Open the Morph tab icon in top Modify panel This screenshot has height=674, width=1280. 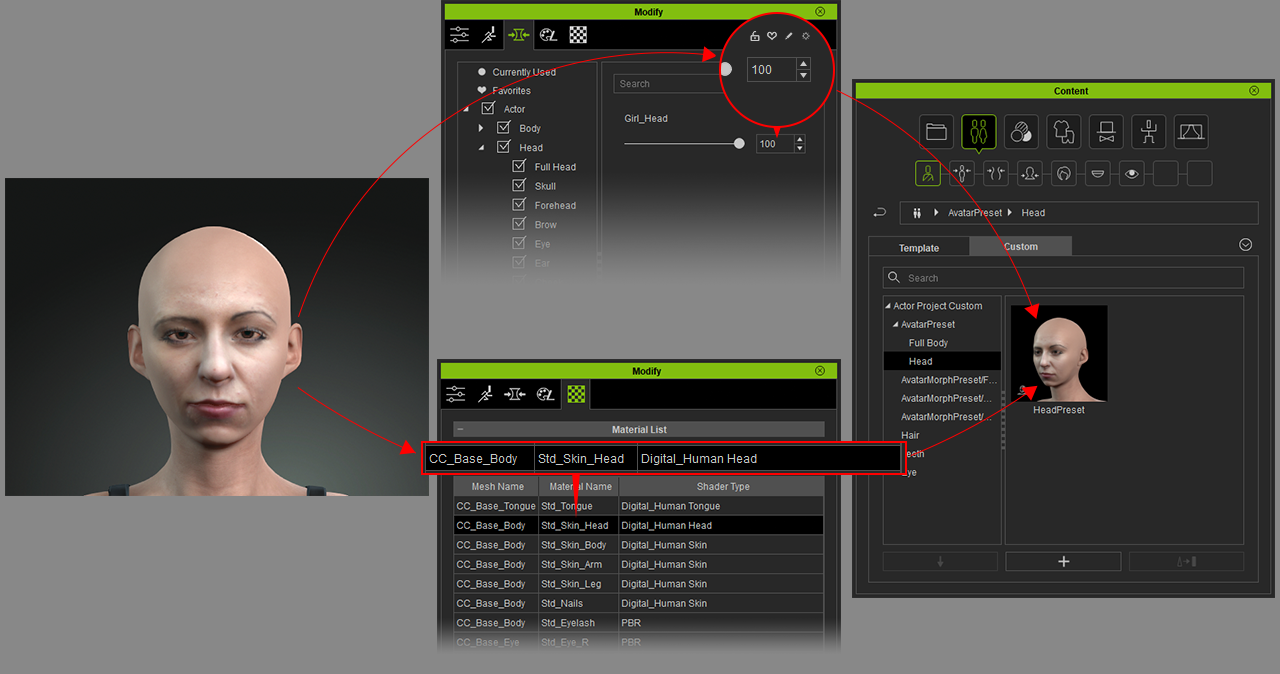point(518,35)
